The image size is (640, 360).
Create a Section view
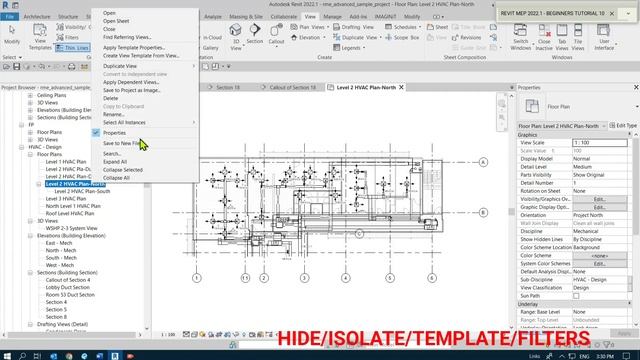tap(255, 34)
